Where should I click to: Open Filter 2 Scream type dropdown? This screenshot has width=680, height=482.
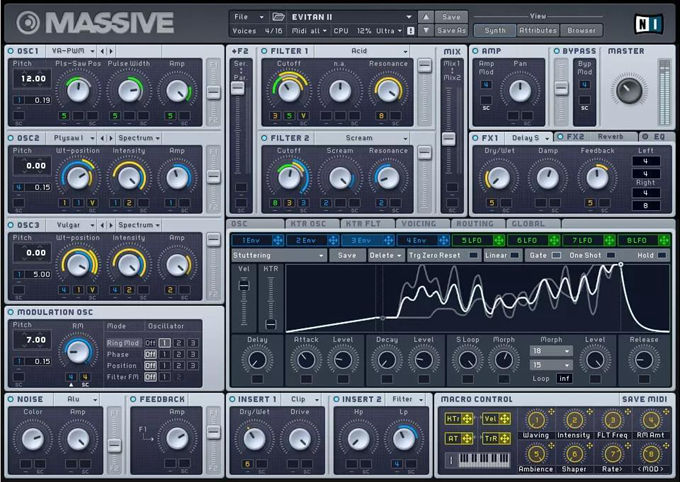click(x=362, y=138)
